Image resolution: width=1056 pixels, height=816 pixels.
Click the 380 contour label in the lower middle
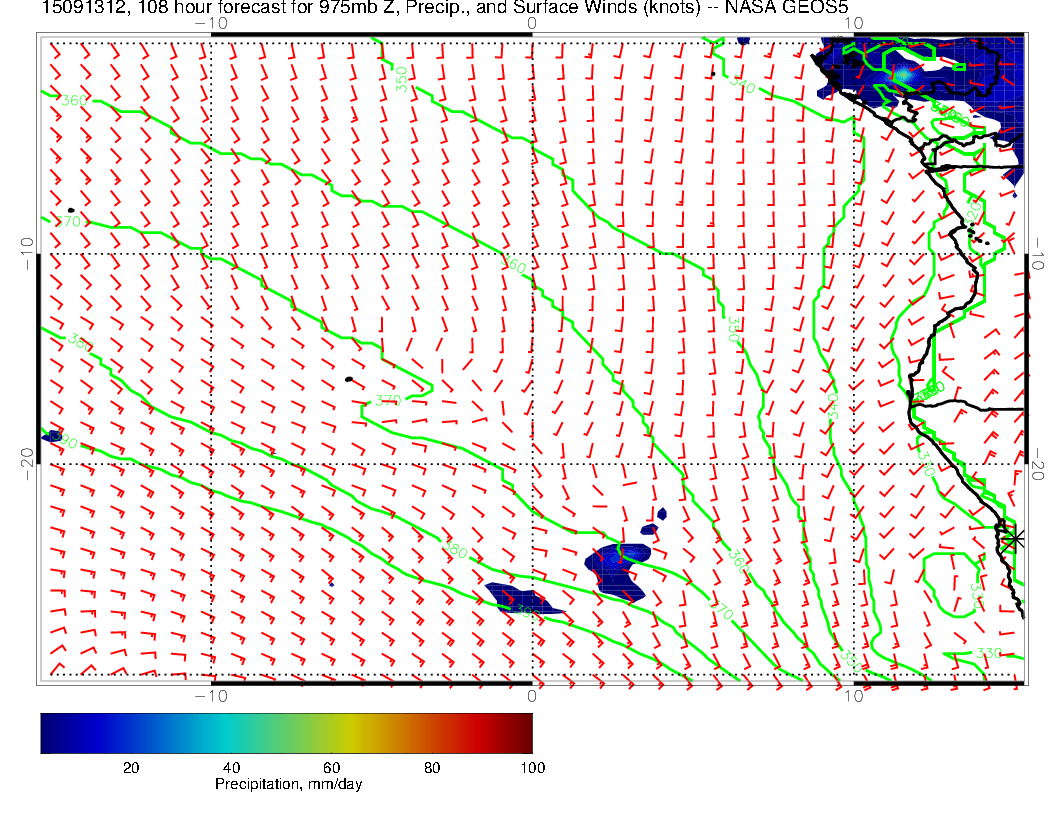455,551
